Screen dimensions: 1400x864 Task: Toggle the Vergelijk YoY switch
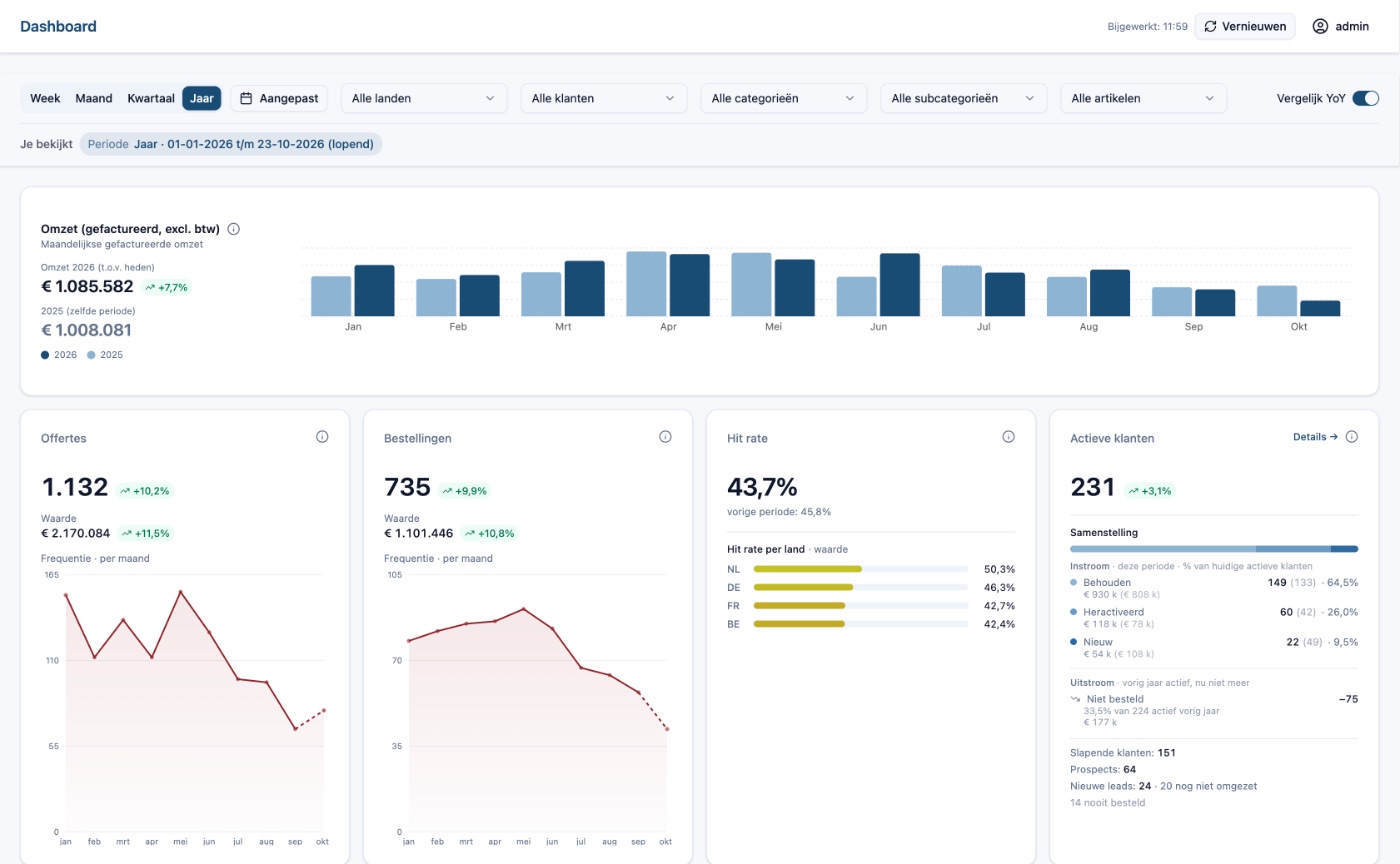[1365, 98]
